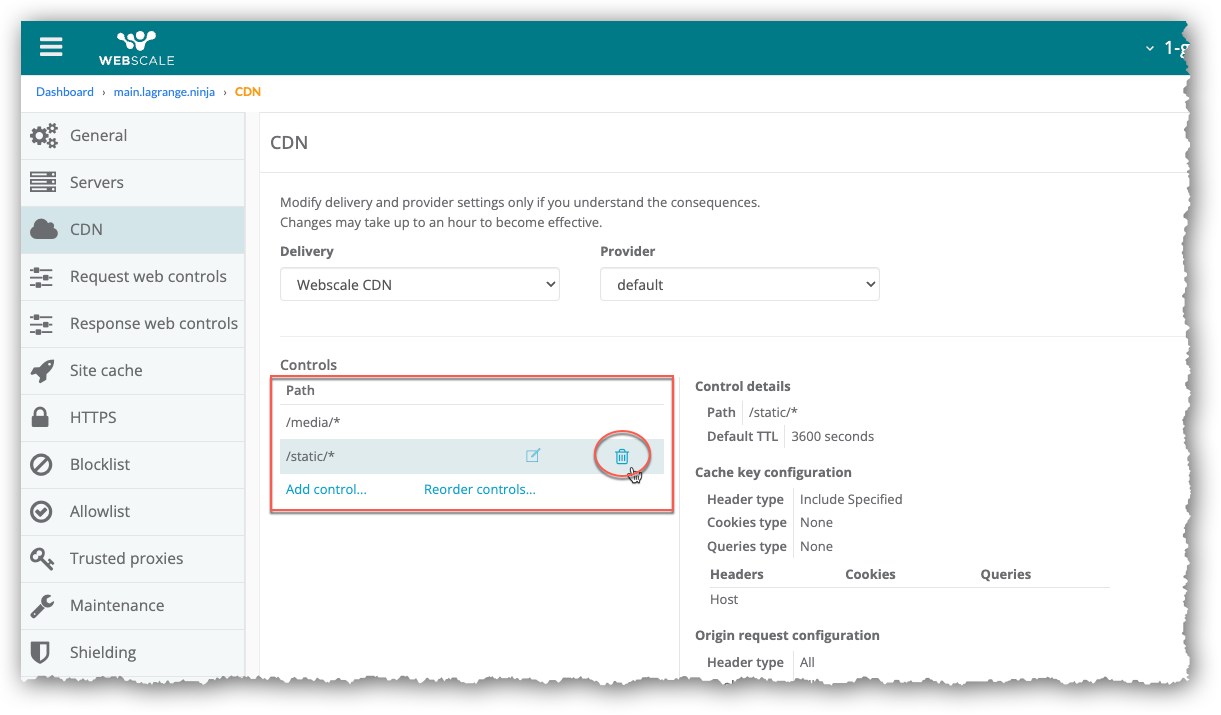Click the General gears icon

pyautogui.click(x=43, y=136)
